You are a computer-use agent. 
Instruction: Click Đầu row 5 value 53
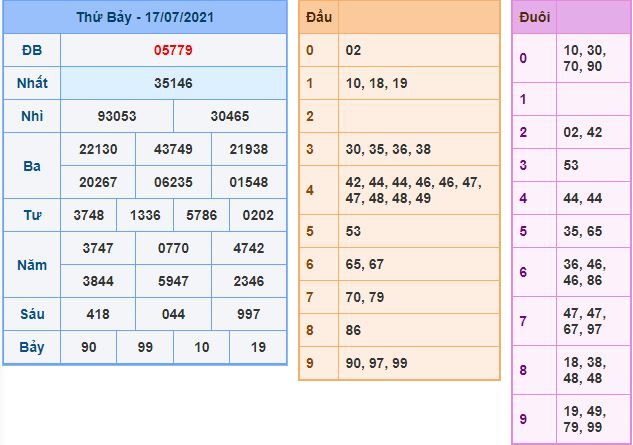(353, 231)
